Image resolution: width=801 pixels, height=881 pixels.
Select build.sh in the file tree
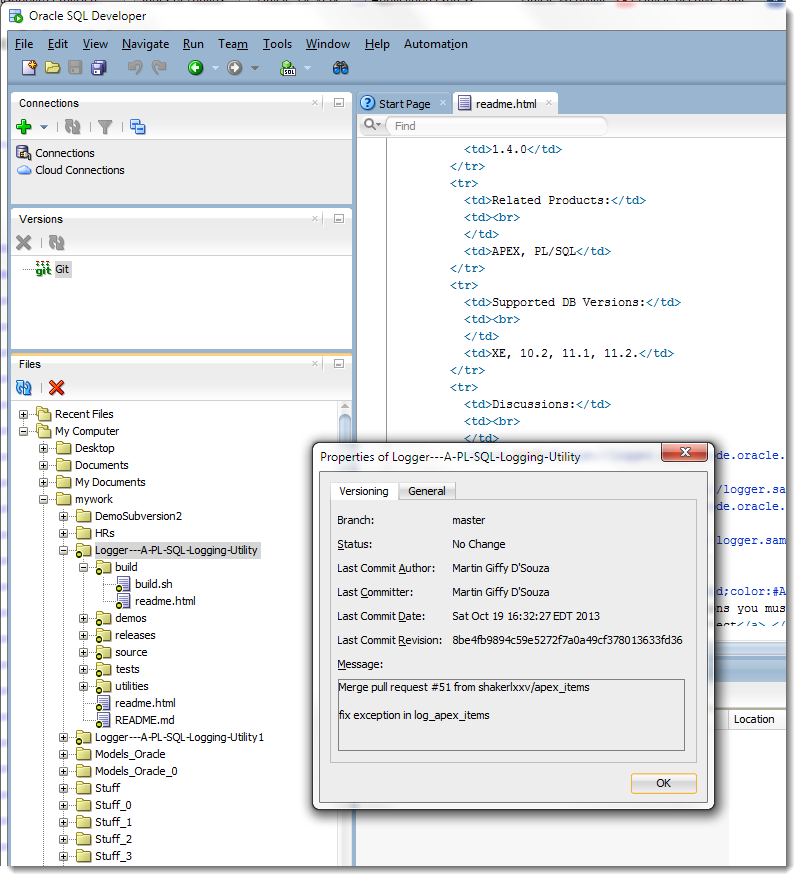coord(153,584)
